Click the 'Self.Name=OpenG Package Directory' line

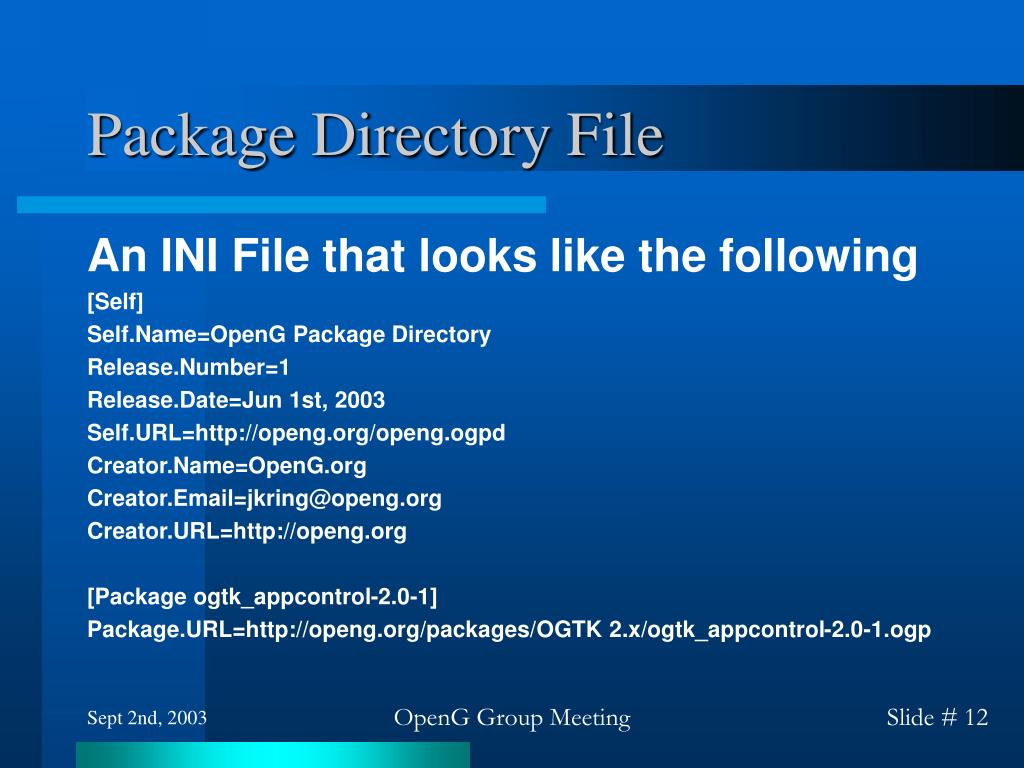point(289,335)
